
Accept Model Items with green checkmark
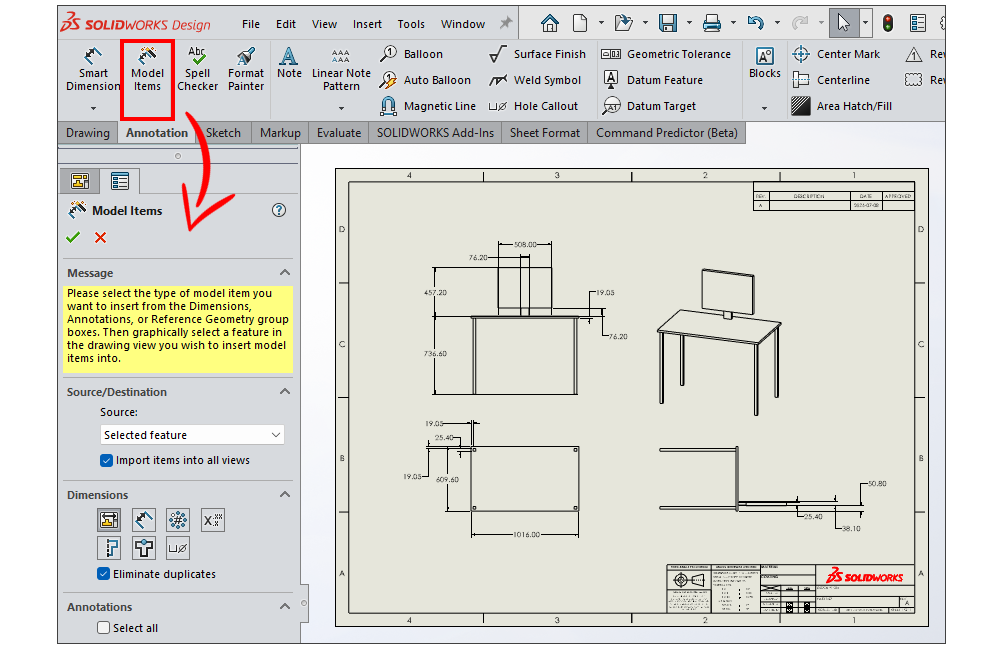coord(73,237)
